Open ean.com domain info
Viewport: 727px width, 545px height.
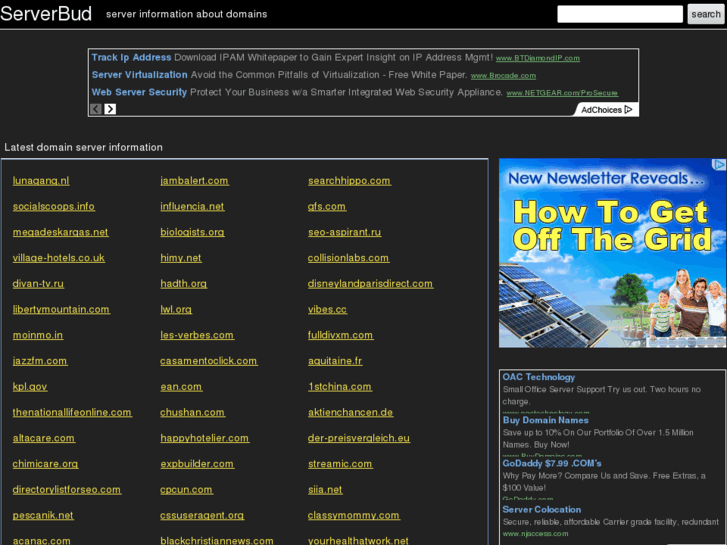181,387
